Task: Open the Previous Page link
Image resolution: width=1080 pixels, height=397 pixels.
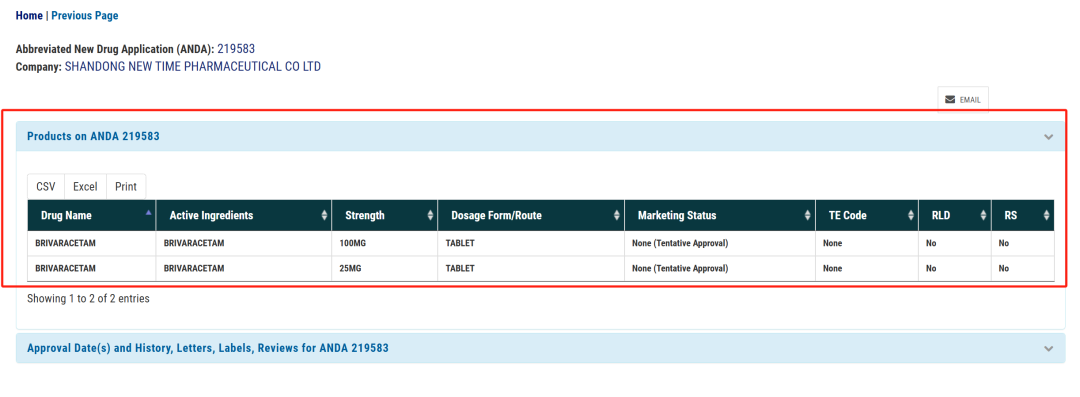Action: 85,15
